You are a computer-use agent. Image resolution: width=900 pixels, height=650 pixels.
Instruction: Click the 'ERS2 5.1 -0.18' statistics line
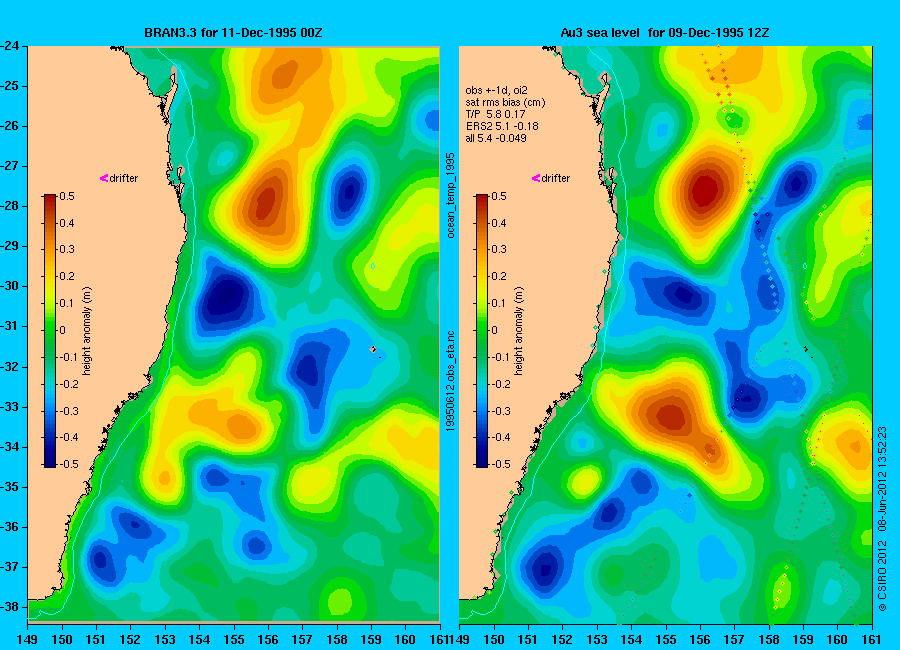[502, 126]
